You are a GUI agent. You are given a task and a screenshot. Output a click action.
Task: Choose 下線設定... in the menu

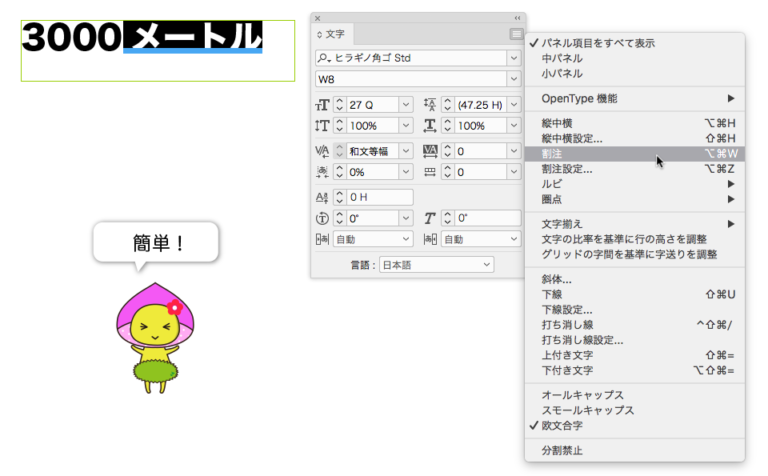coord(567,310)
